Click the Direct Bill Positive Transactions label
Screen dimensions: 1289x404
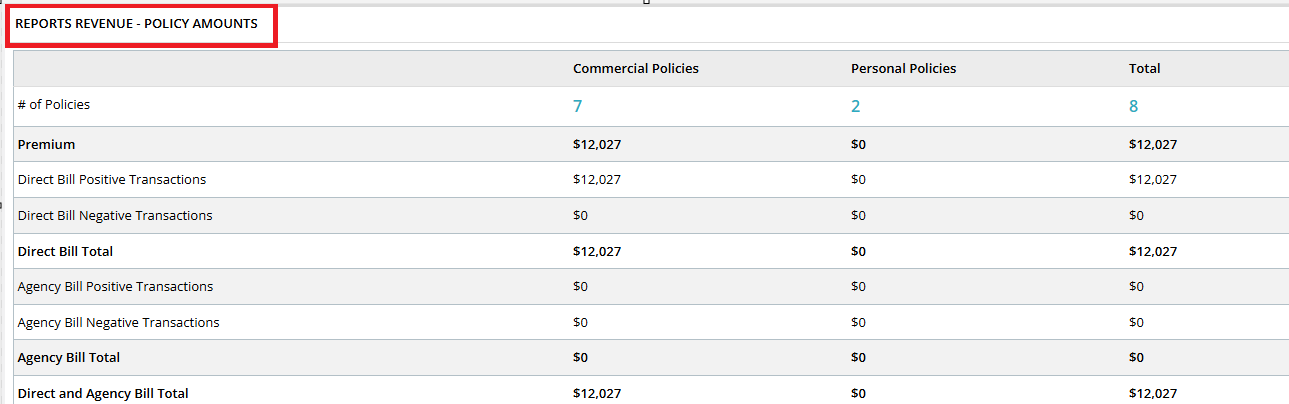point(112,180)
